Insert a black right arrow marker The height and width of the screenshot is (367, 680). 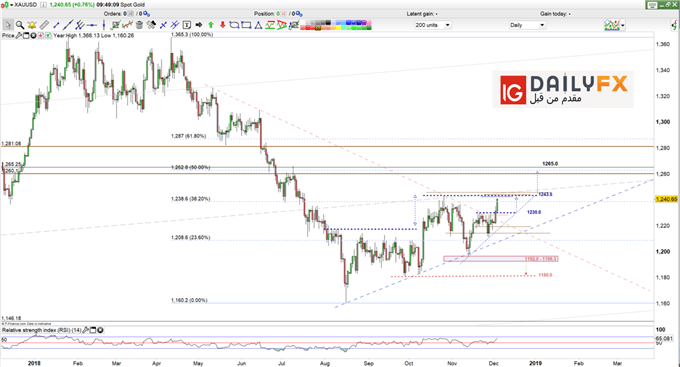pos(199,25)
